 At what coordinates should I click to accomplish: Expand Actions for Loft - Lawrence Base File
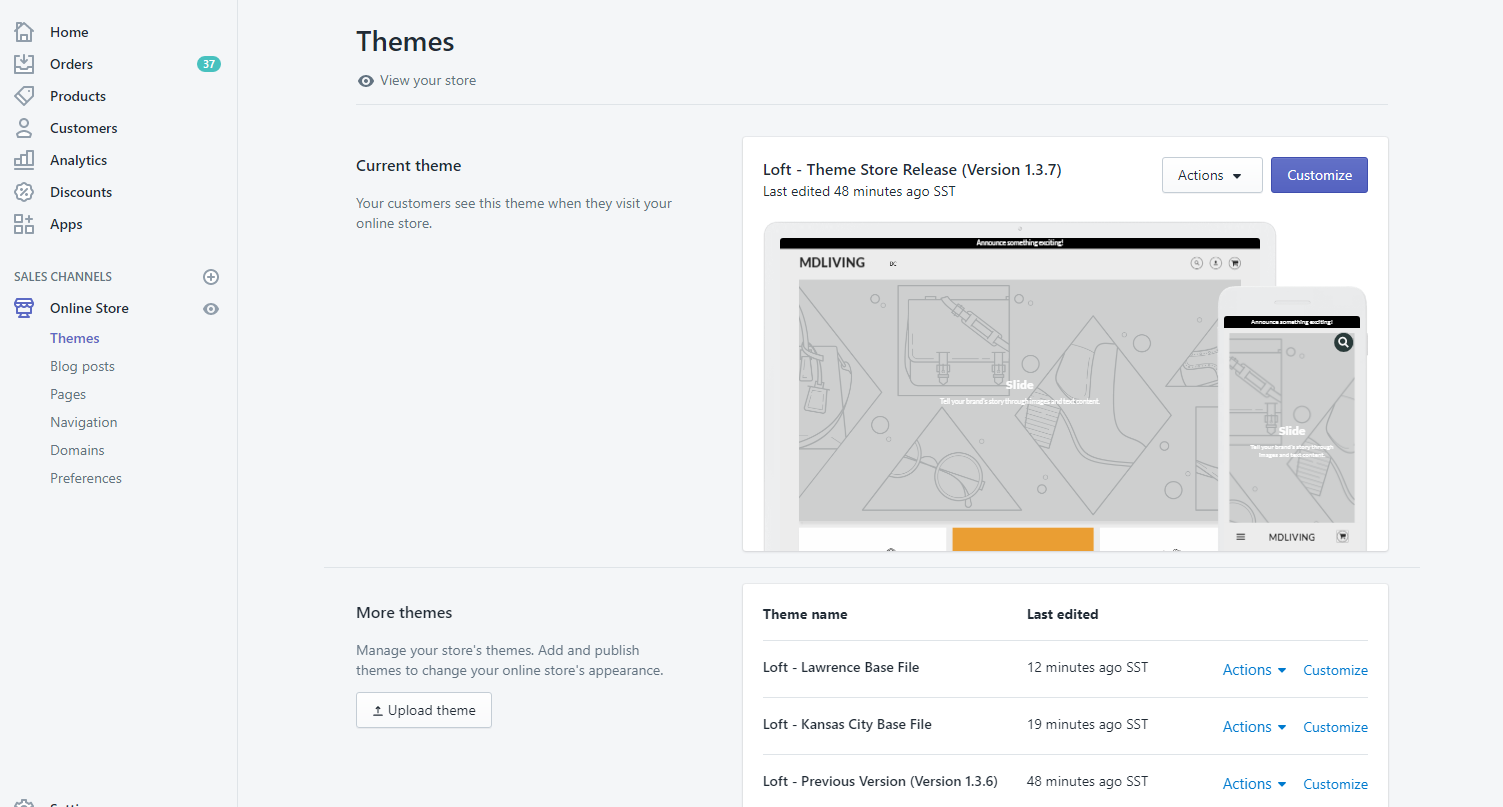[1254, 670]
